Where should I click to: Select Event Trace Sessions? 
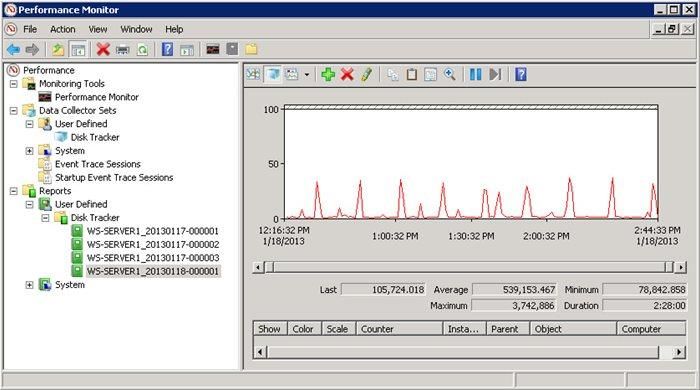point(98,164)
